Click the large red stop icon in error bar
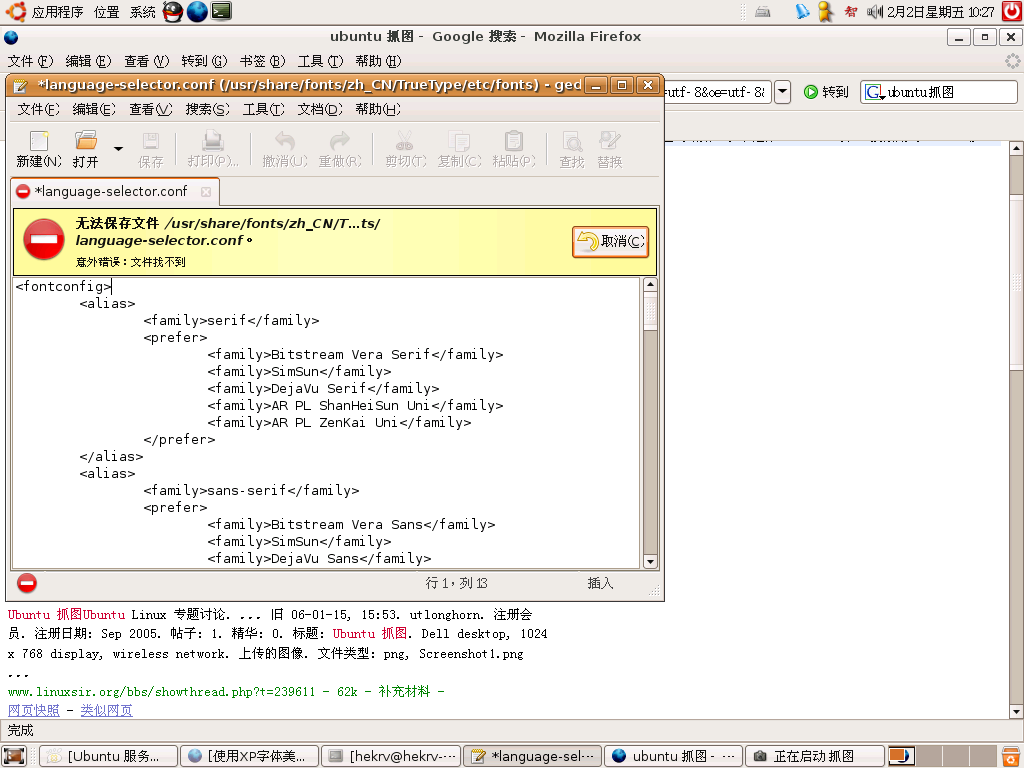The height and width of the screenshot is (768, 1024). point(44,239)
